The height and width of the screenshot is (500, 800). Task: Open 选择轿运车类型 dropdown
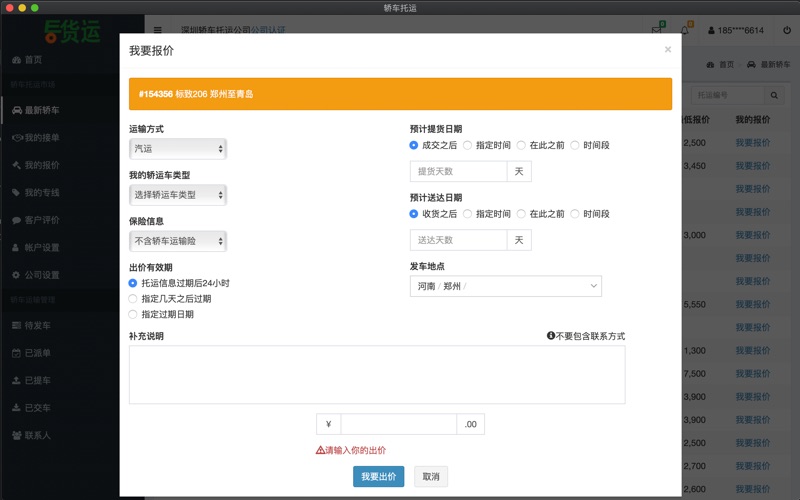tap(178, 194)
